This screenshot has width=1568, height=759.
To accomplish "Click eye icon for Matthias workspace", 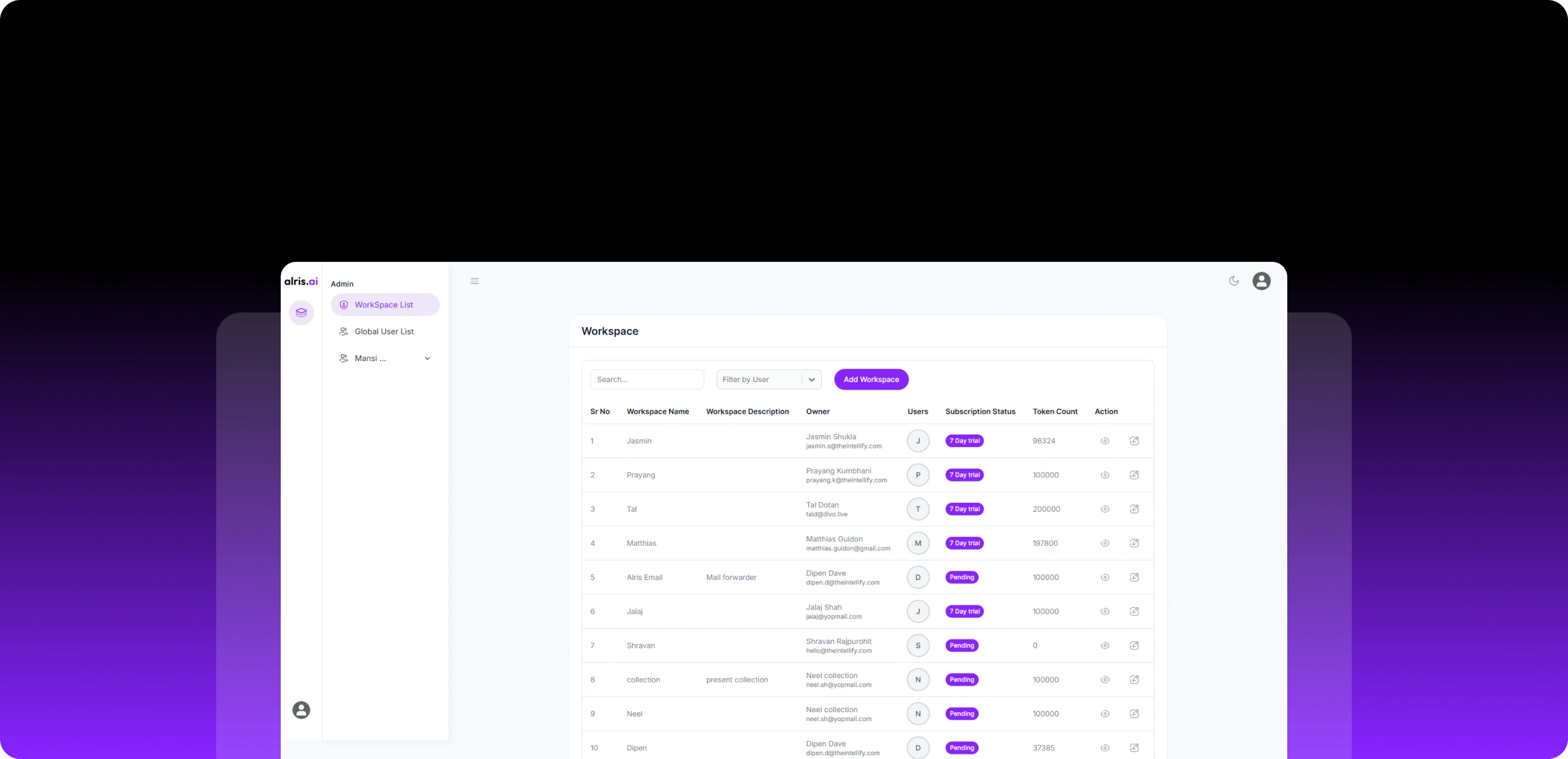I will pos(1105,543).
